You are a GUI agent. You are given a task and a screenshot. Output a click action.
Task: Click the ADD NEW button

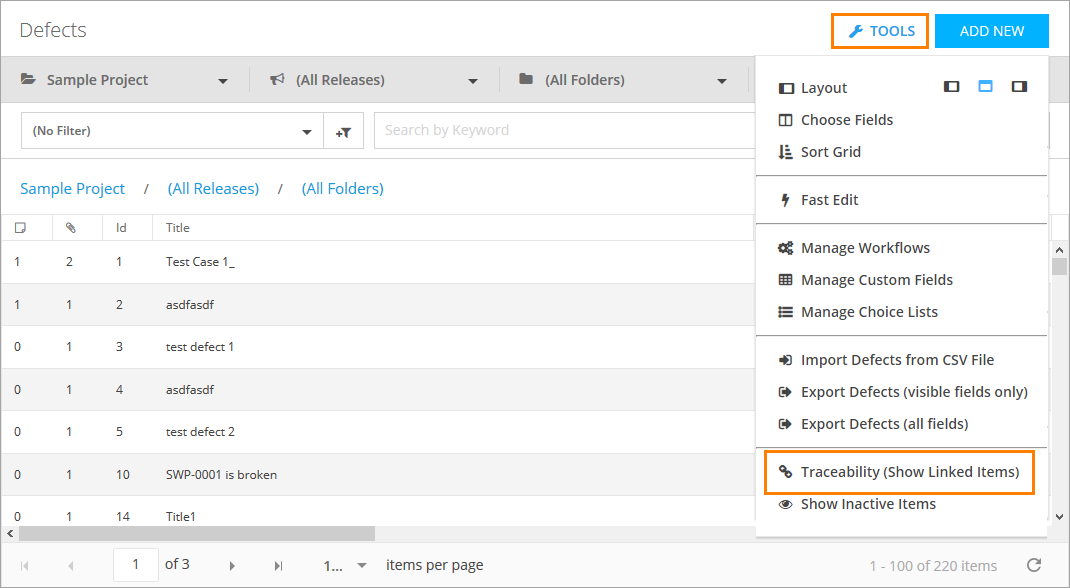coord(992,31)
